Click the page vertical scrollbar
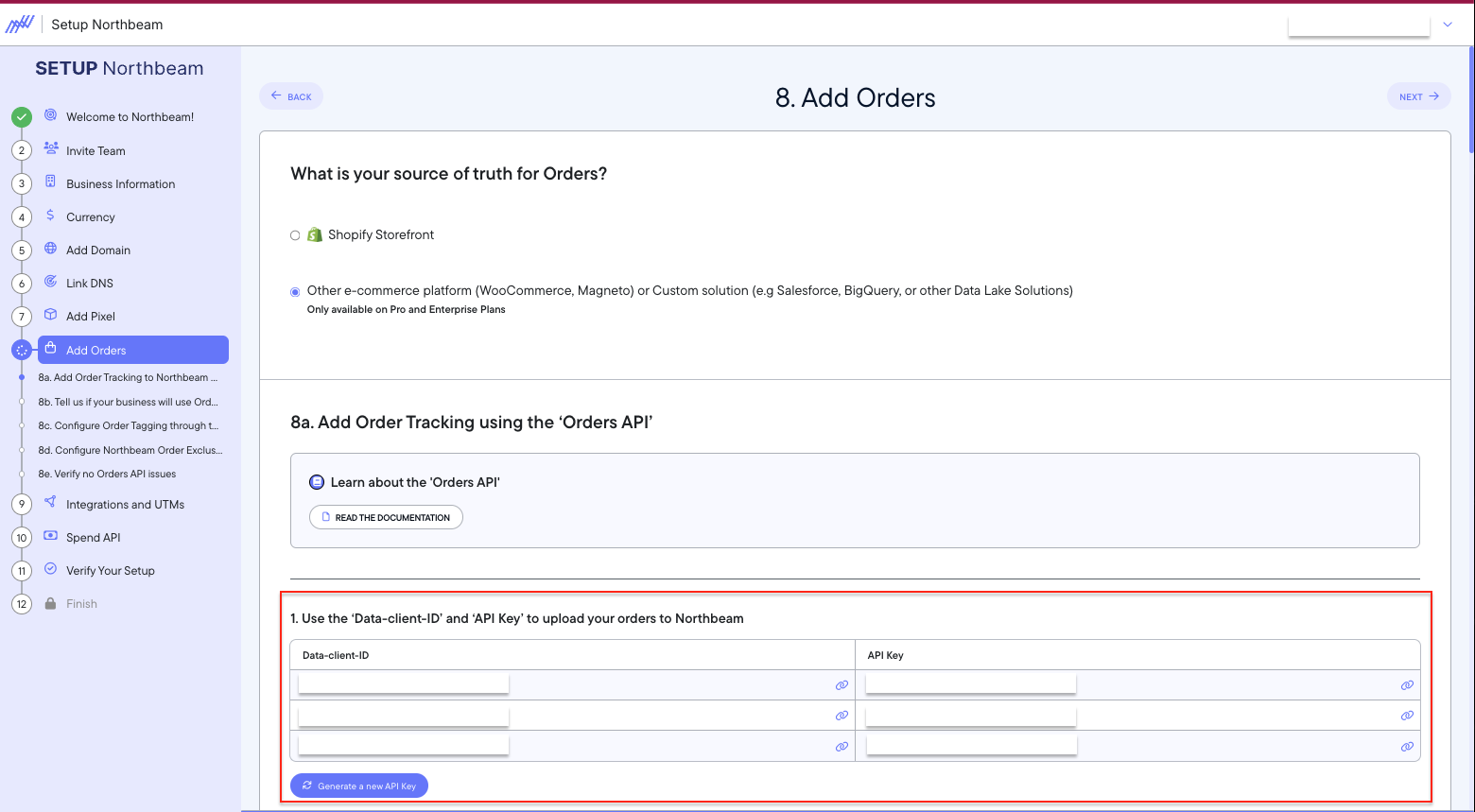 [x=1471, y=99]
